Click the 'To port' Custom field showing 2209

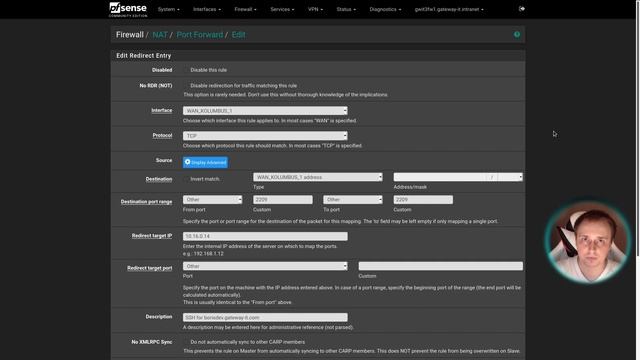pos(423,200)
